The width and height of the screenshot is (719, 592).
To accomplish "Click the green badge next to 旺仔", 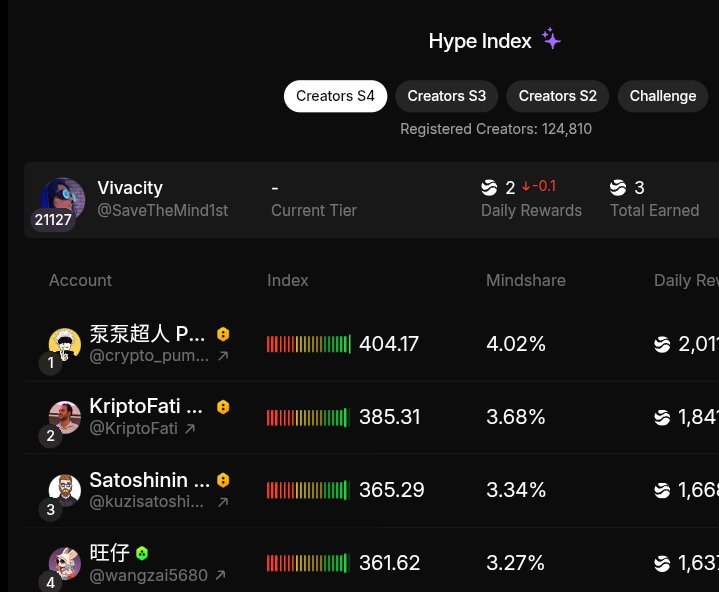I will (x=142, y=553).
